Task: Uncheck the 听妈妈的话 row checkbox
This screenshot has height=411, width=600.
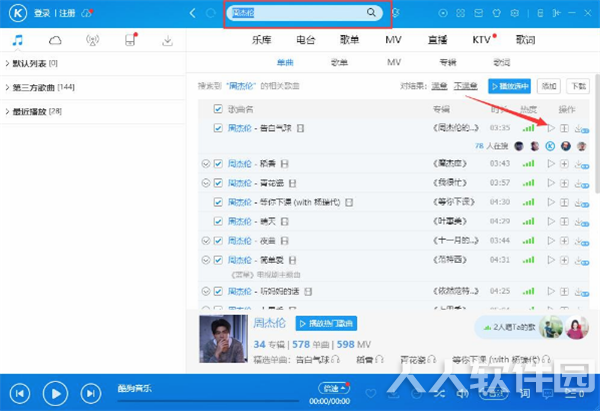Action: [x=218, y=292]
